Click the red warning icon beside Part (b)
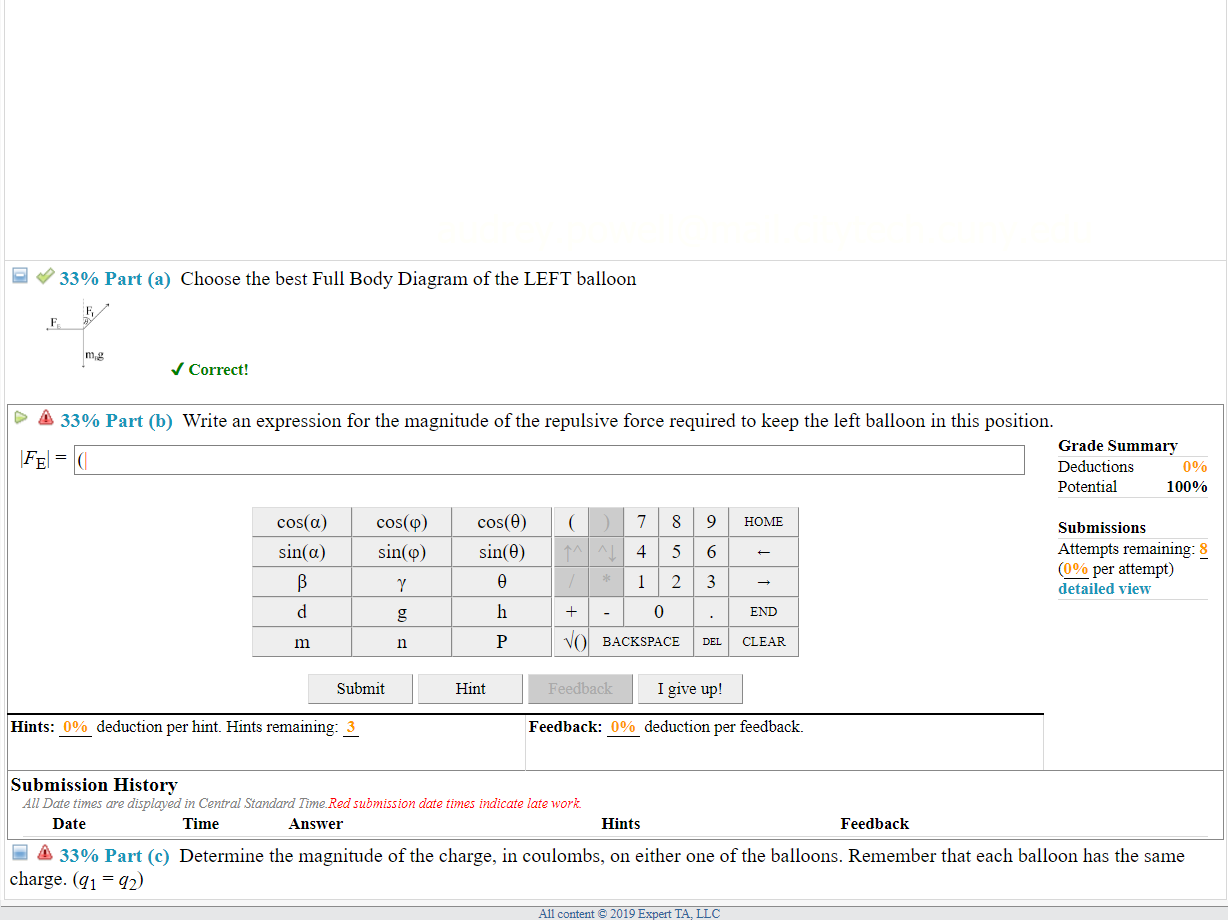The height and width of the screenshot is (920, 1228). coord(46,417)
